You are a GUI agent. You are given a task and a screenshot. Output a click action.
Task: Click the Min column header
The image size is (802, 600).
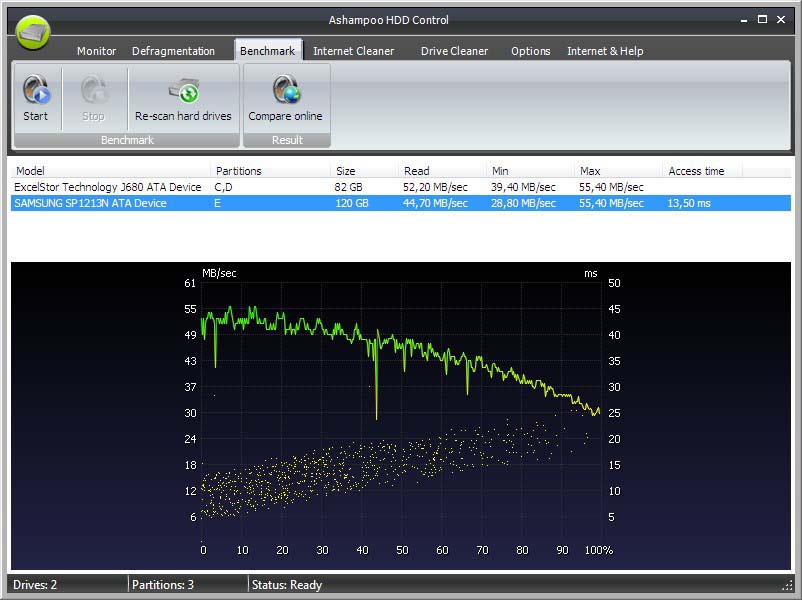point(530,171)
